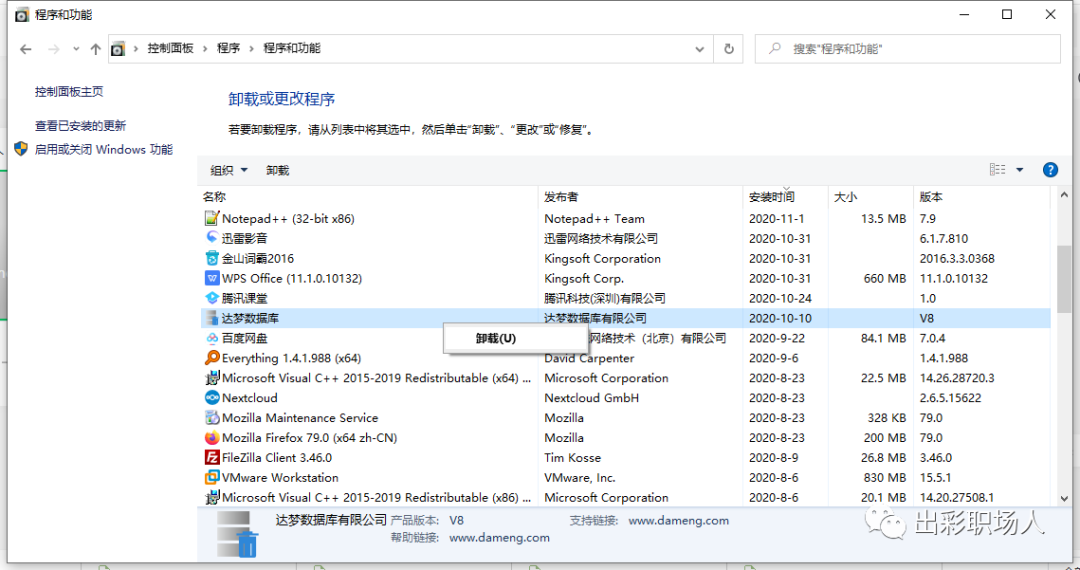This screenshot has width=1080, height=570.
Task: Click the FileZilla Client icon
Action: click(212, 458)
